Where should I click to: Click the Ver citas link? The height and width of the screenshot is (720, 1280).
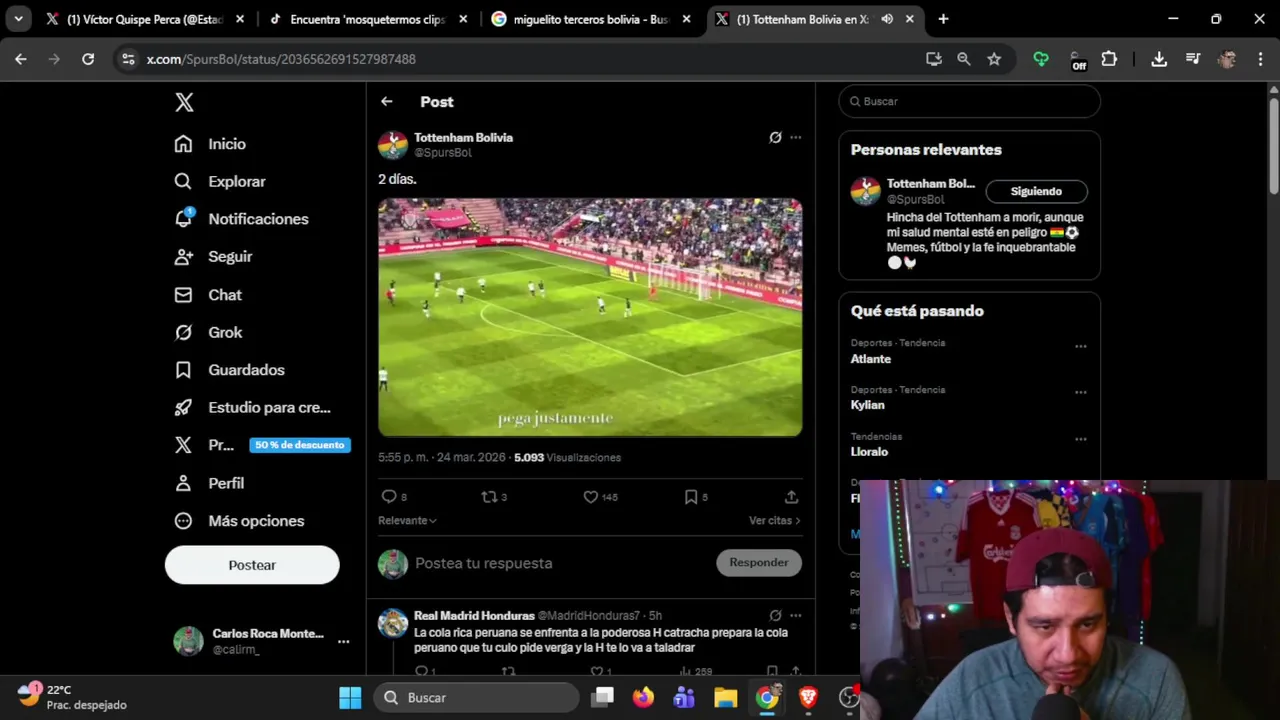pyautogui.click(x=775, y=520)
